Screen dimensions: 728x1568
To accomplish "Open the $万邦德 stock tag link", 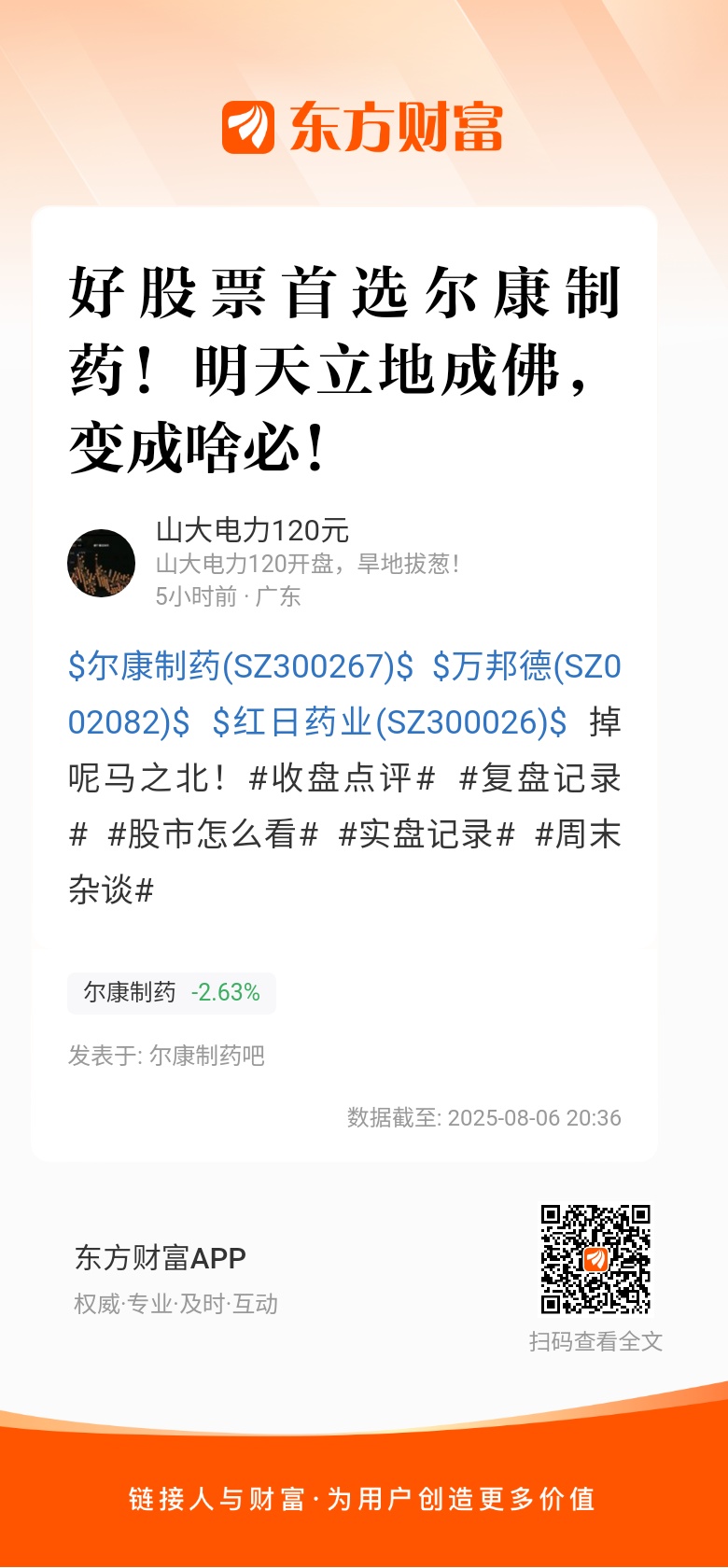I will [x=344, y=694].
